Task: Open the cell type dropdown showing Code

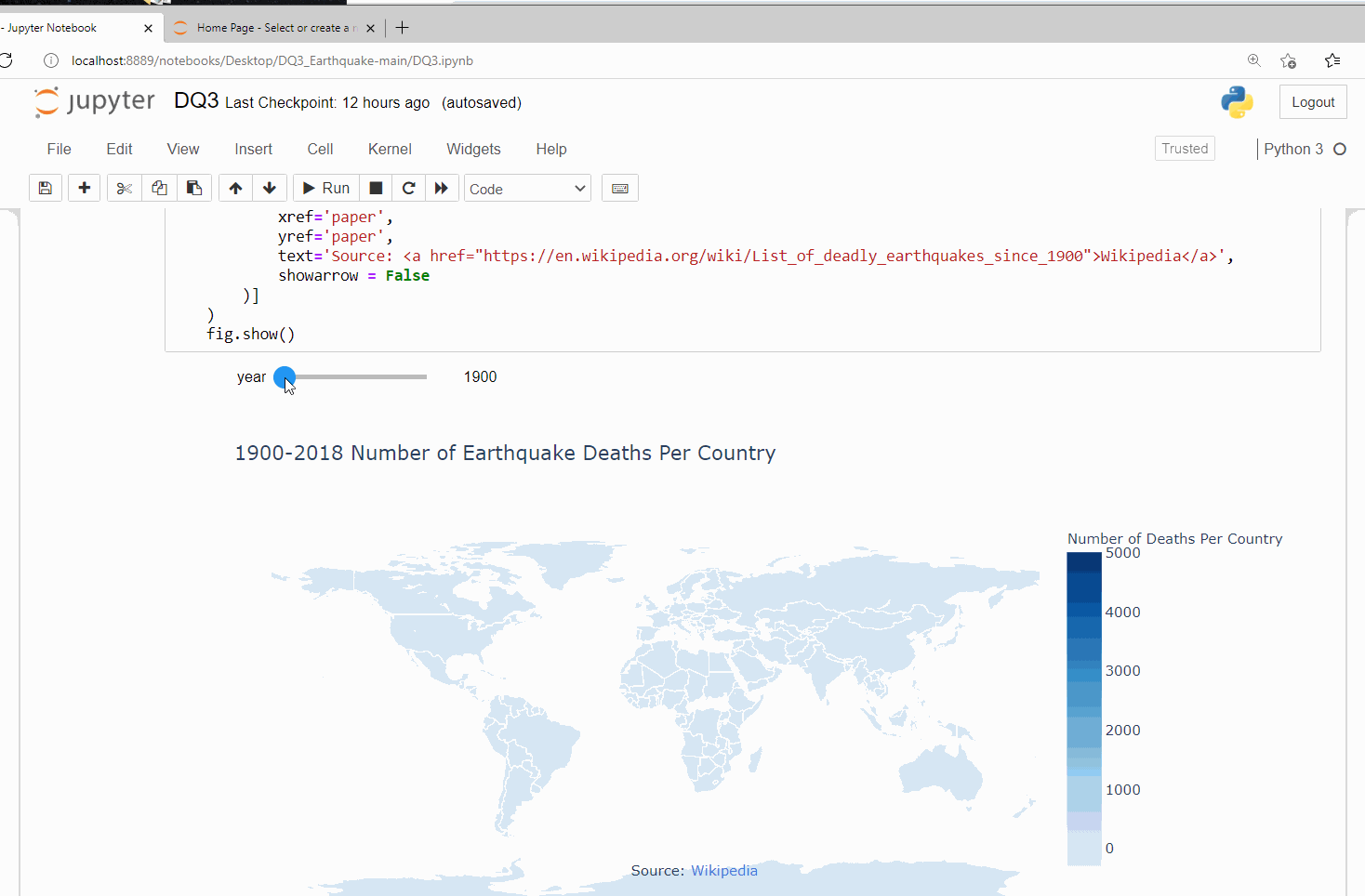Action: pos(527,189)
